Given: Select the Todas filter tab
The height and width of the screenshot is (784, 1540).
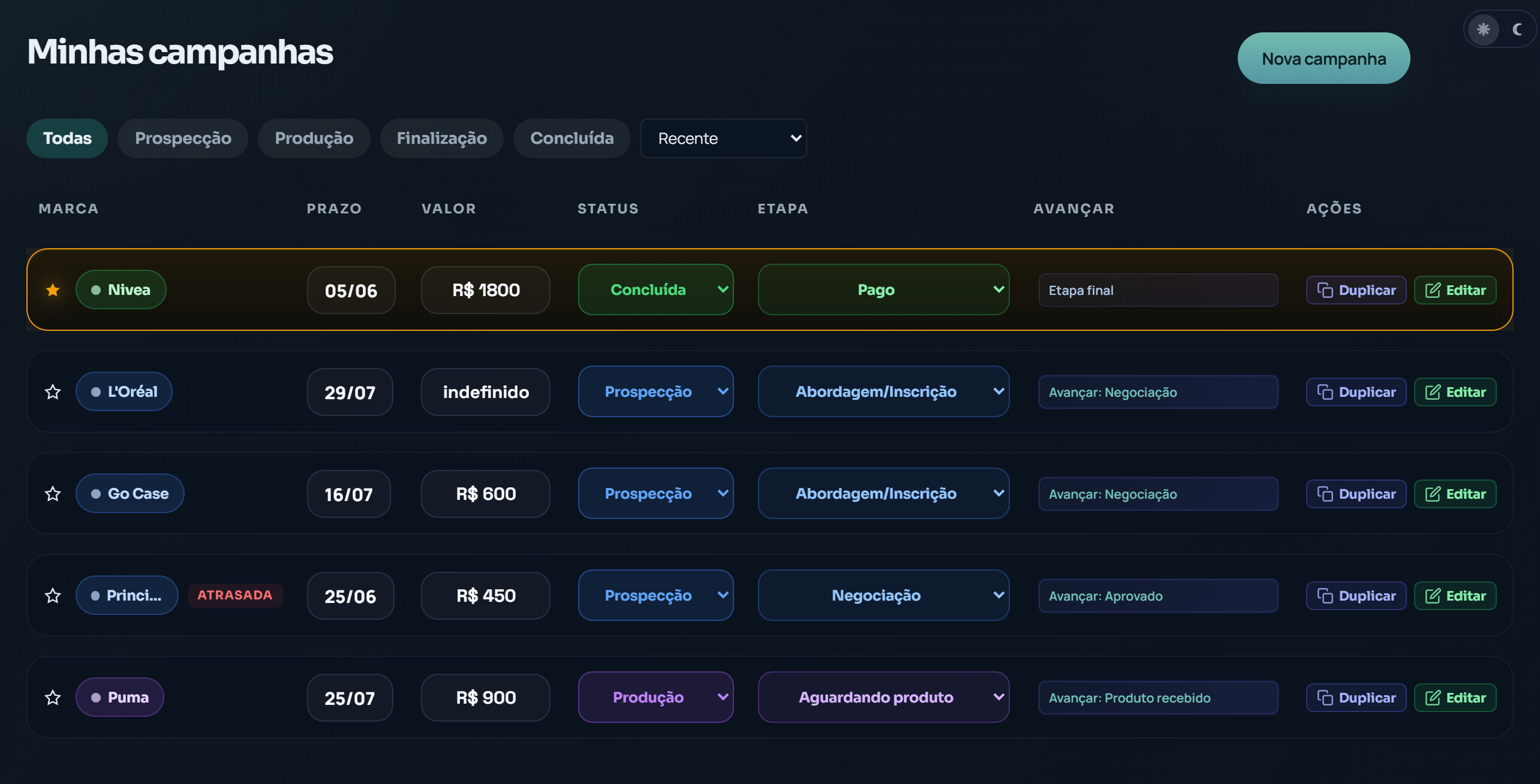Looking at the screenshot, I should [x=67, y=138].
